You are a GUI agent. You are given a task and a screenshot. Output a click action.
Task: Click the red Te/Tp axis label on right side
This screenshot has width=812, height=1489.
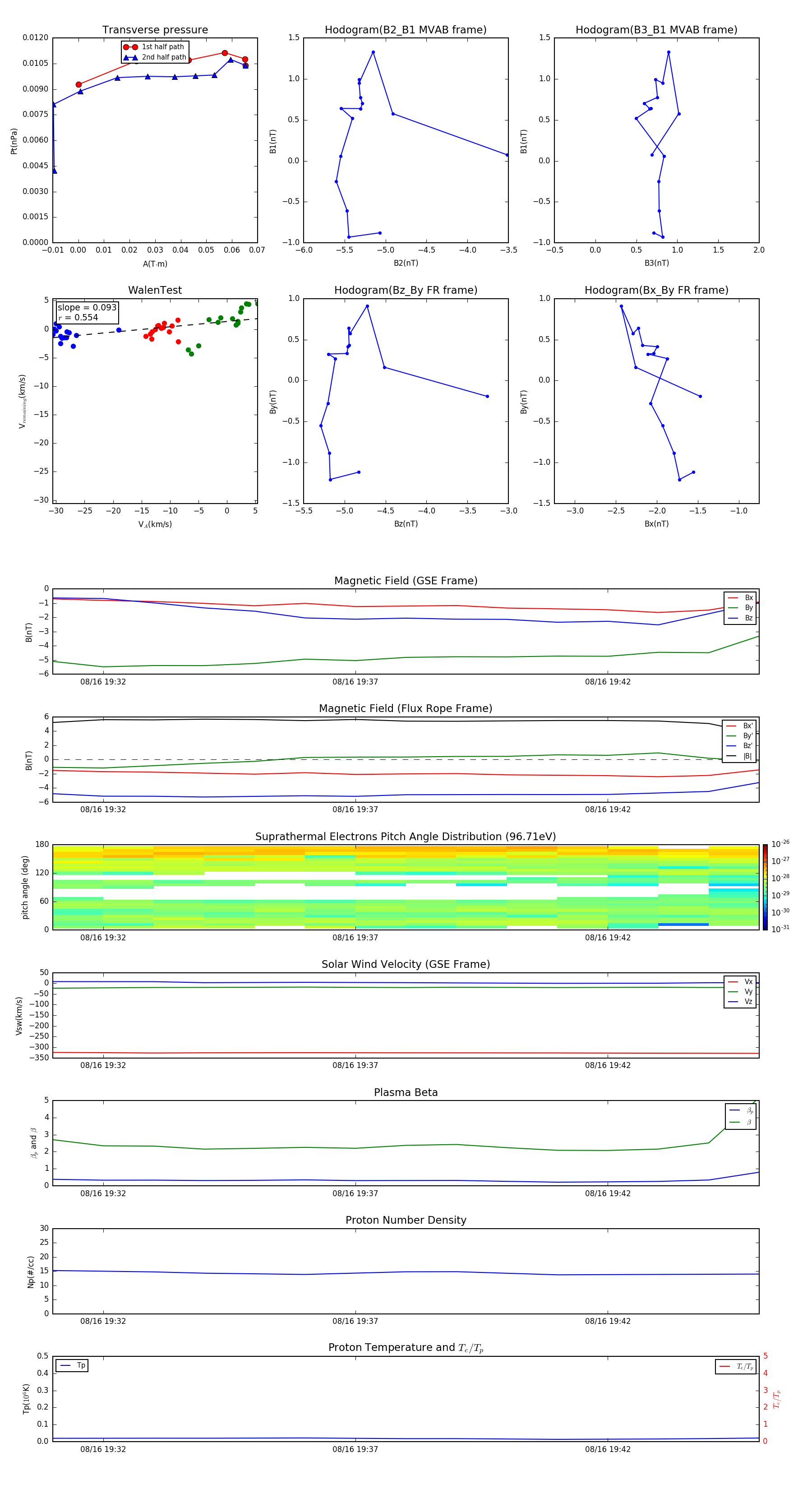[x=777, y=1399]
